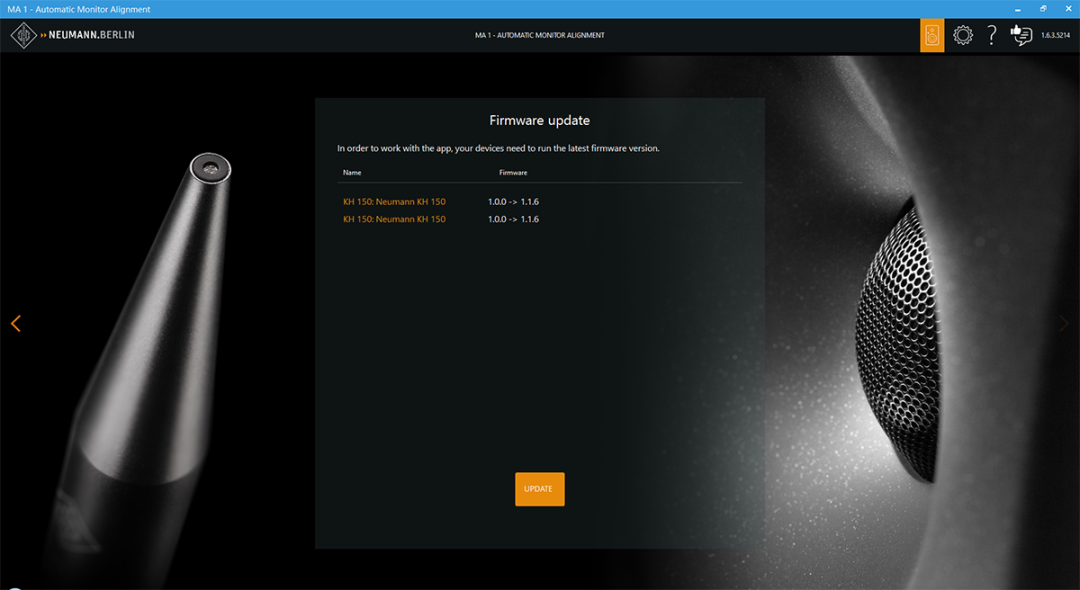1080x590 pixels.
Task: Click the Firmware update heading
Action: tap(539, 120)
